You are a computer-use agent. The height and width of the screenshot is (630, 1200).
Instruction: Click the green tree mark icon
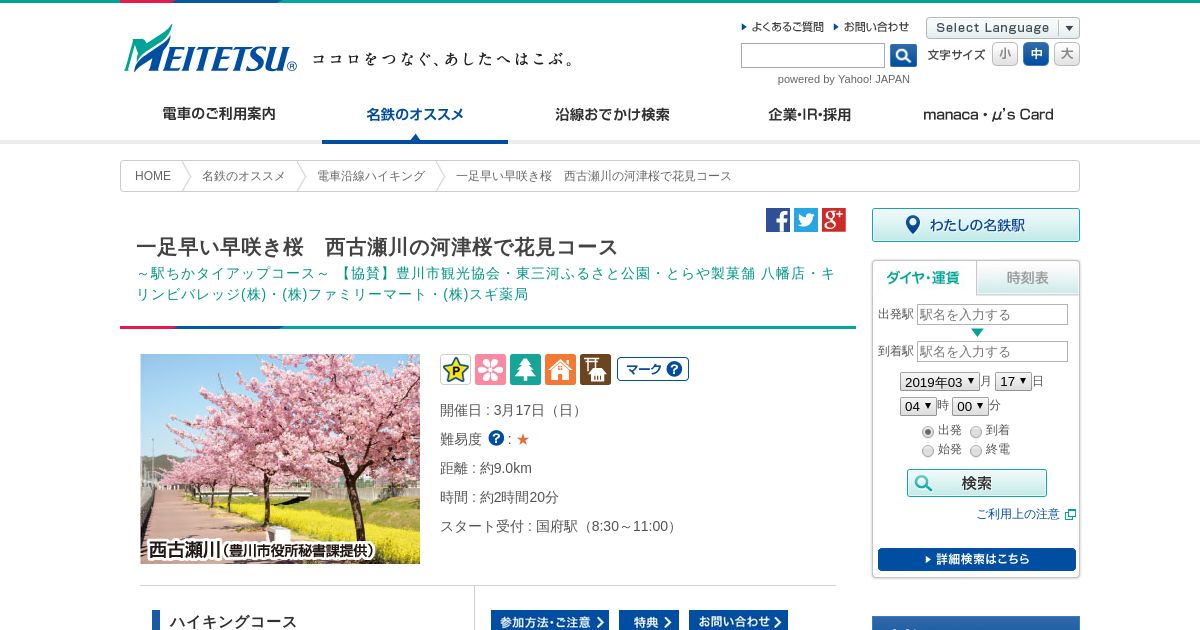[x=525, y=369]
